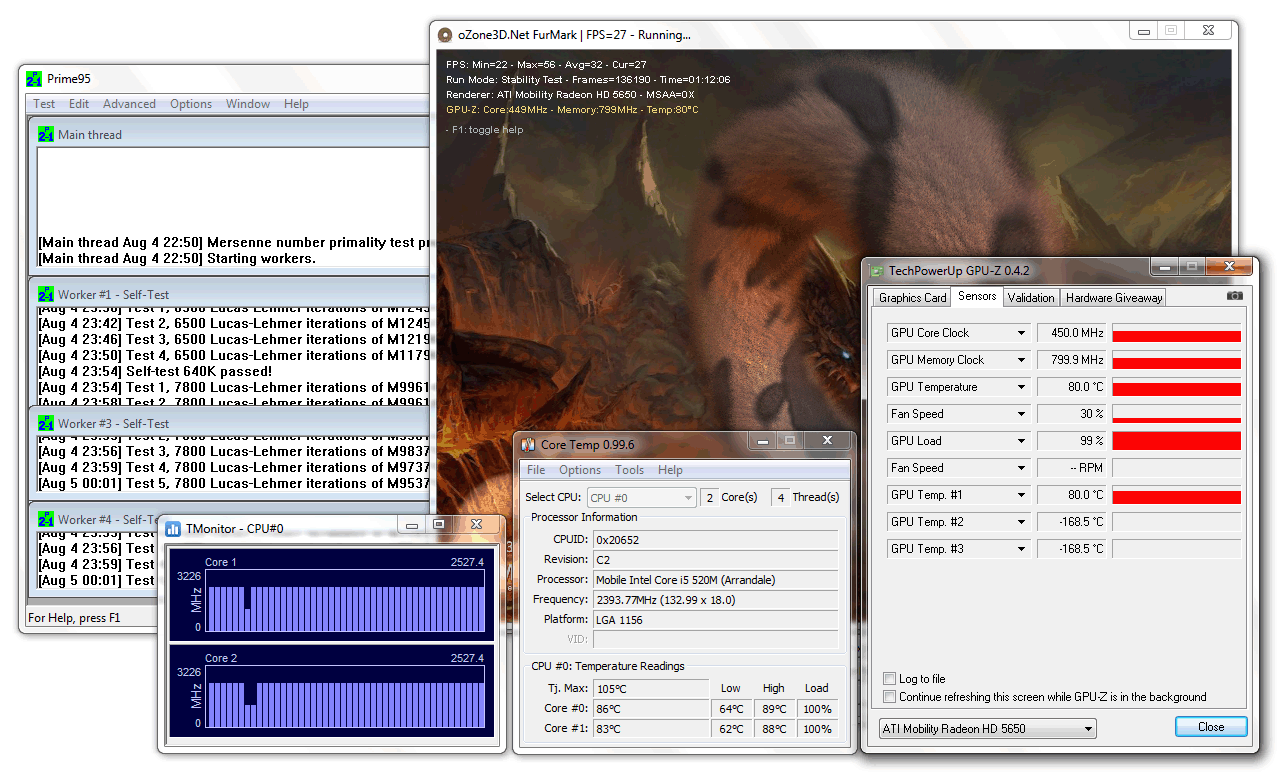Click the GPU Temp. #2 -168.5 °C value
This screenshot has width=1287, height=777.
pyautogui.click(x=1071, y=522)
